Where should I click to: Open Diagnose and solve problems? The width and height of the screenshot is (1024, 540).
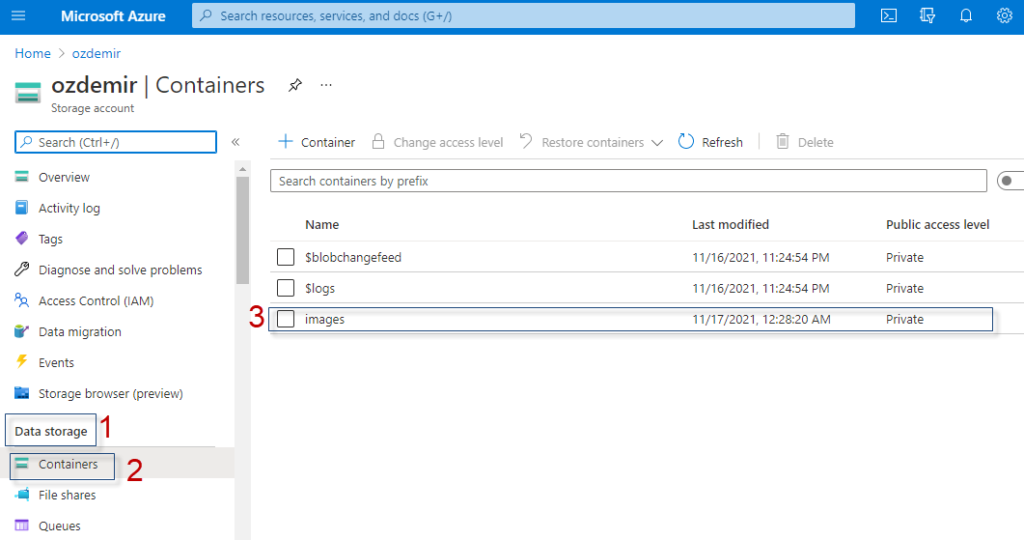(120, 270)
